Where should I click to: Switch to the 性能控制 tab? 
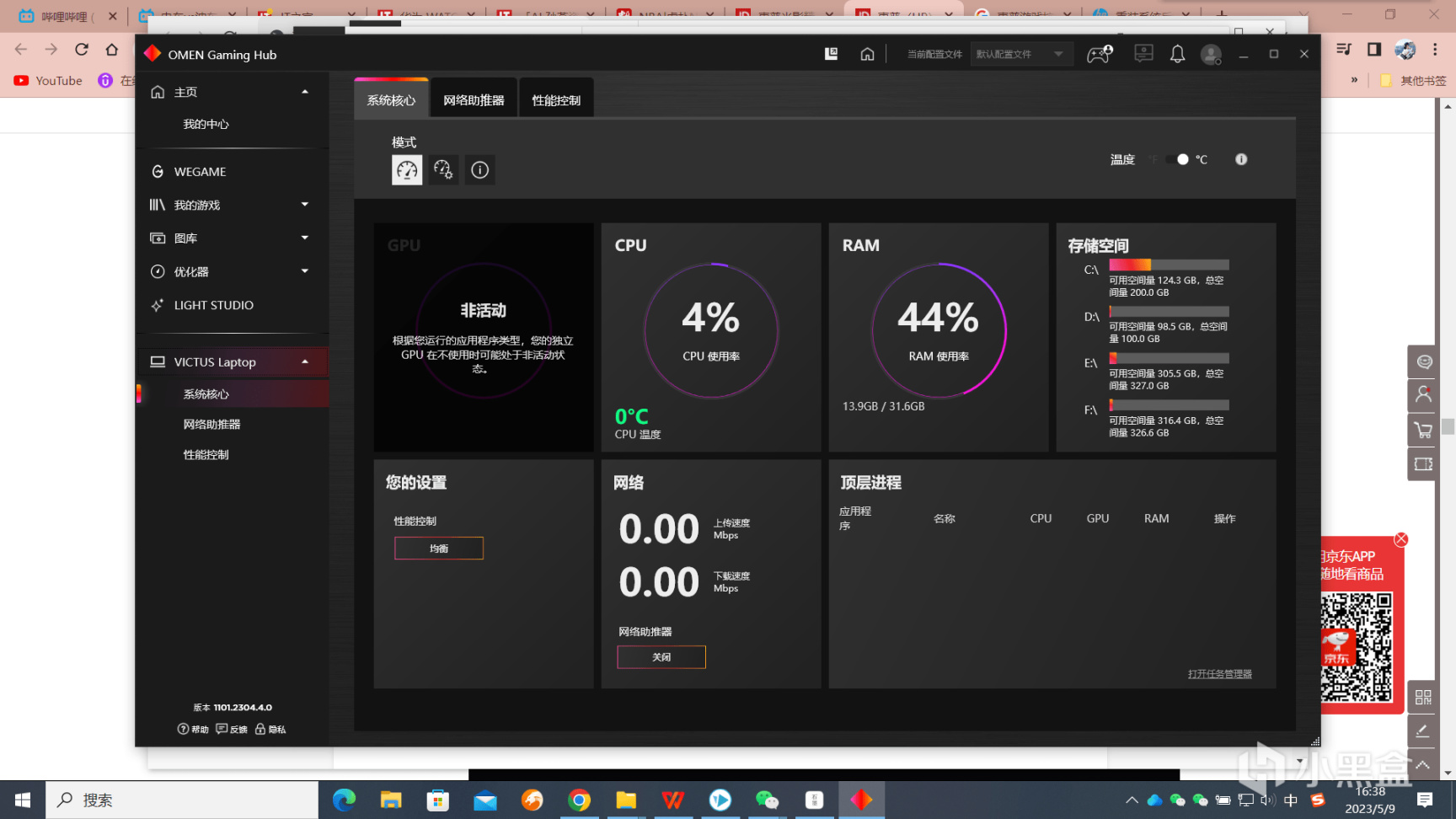click(556, 99)
